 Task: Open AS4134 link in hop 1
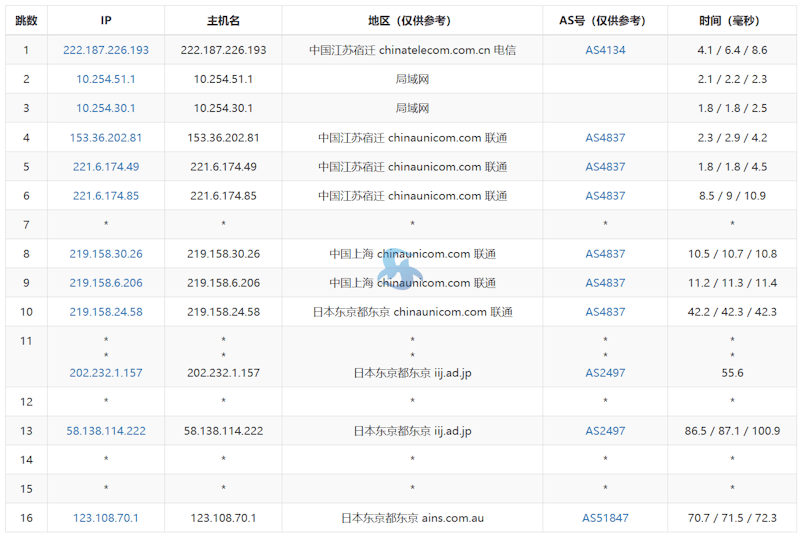tap(605, 50)
